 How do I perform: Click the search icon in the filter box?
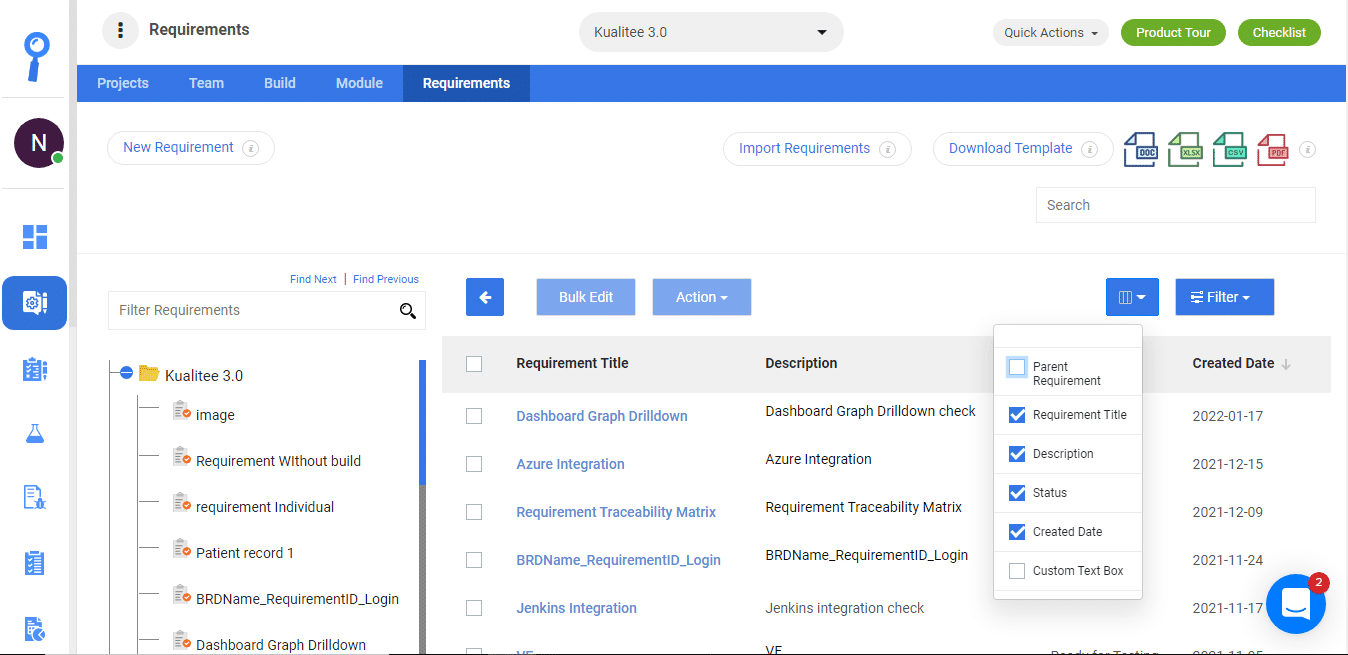(408, 311)
